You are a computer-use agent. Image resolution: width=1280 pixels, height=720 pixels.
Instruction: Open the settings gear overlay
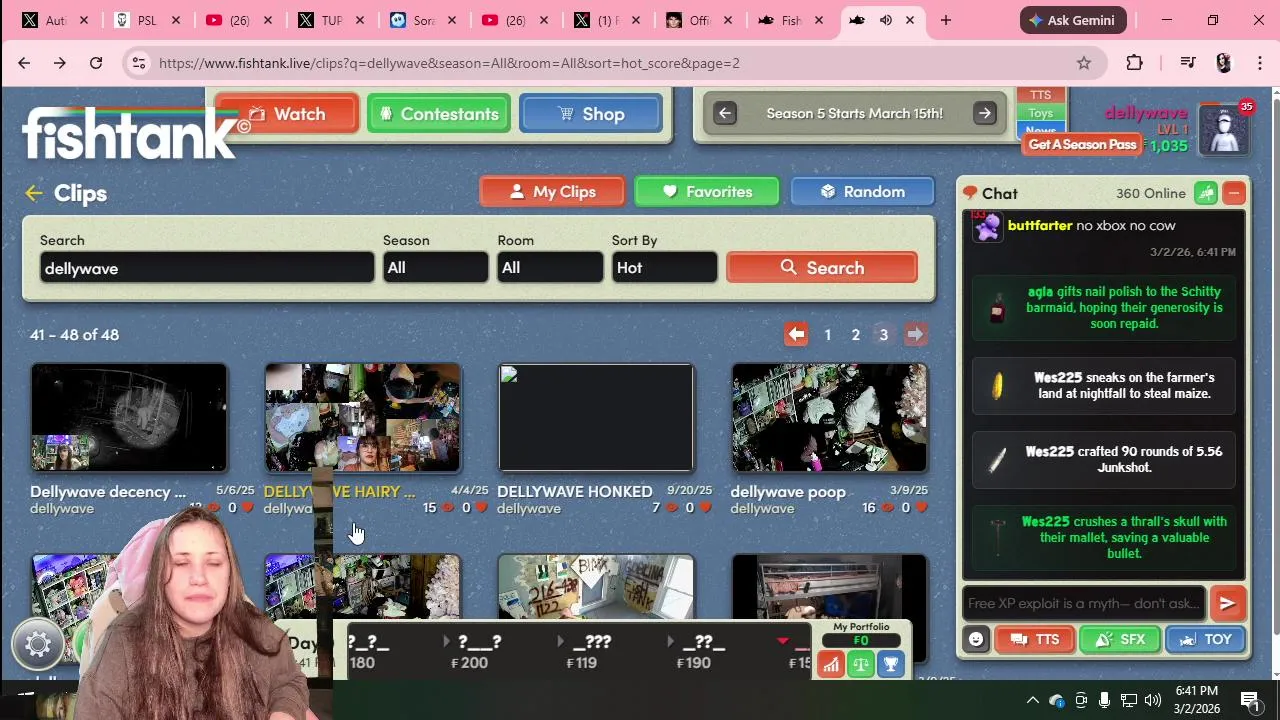(38, 645)
